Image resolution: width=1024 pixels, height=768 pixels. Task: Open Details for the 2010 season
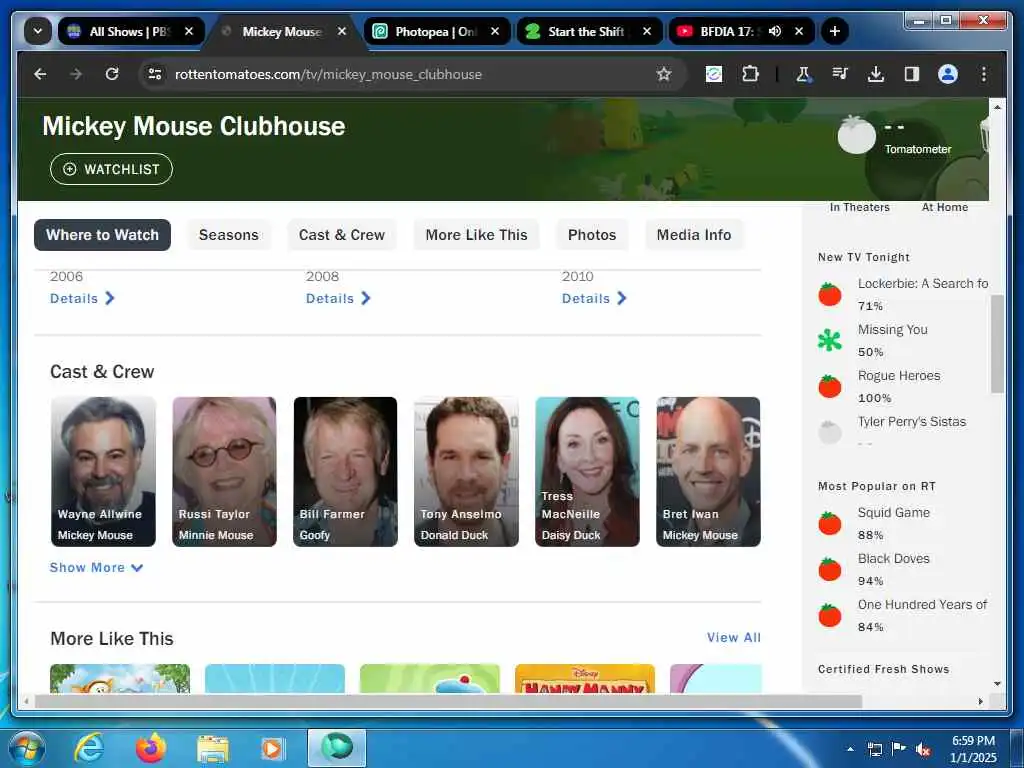point(594,298)
